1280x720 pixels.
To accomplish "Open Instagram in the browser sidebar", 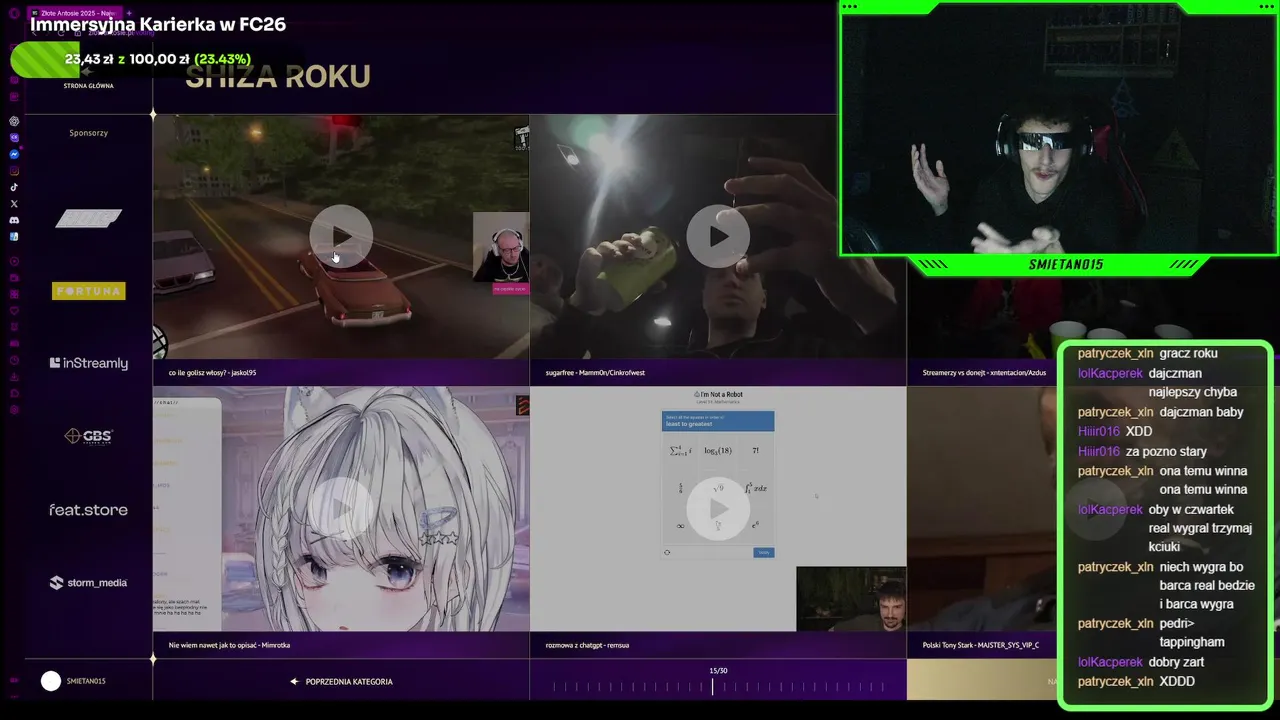I will click(x=14, y=171).
